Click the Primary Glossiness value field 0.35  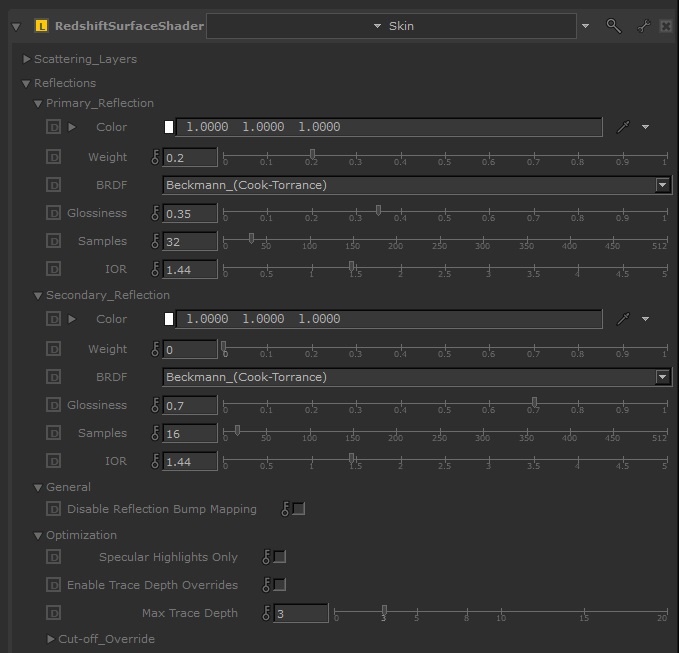click(x=190, y=213)
